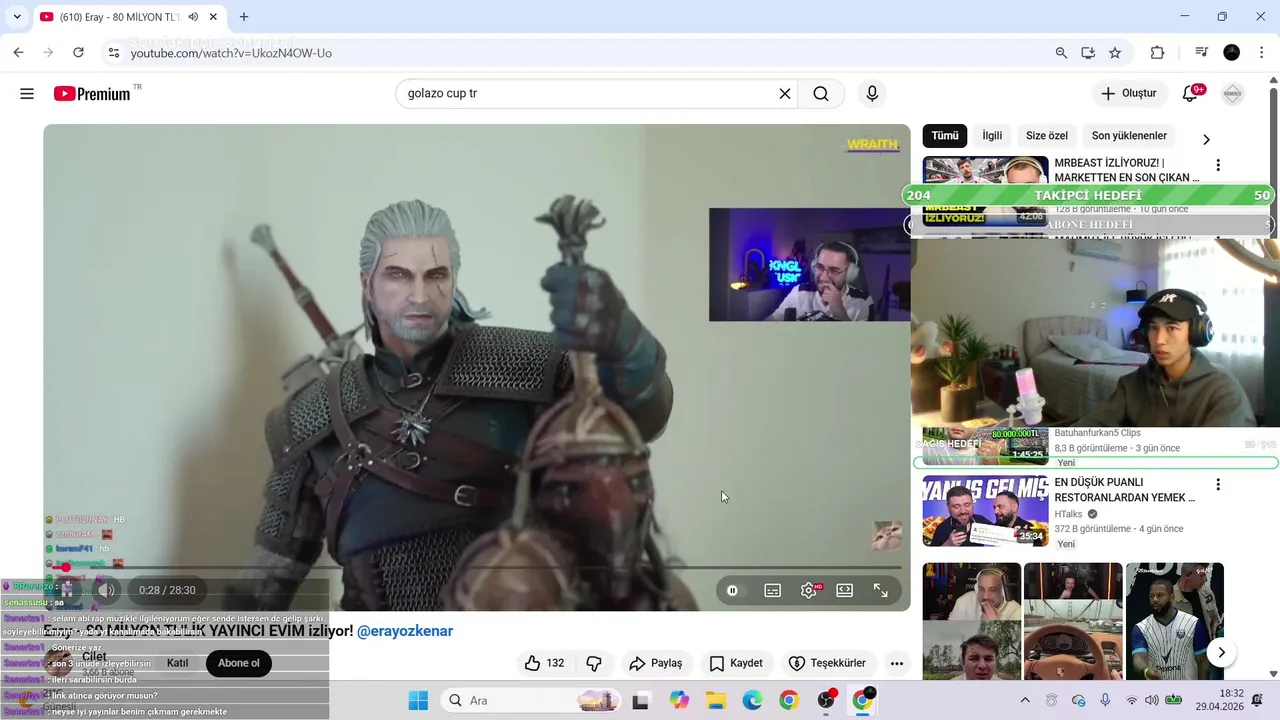
Task: Click the Paylaş share button
Action: (656, 663)
